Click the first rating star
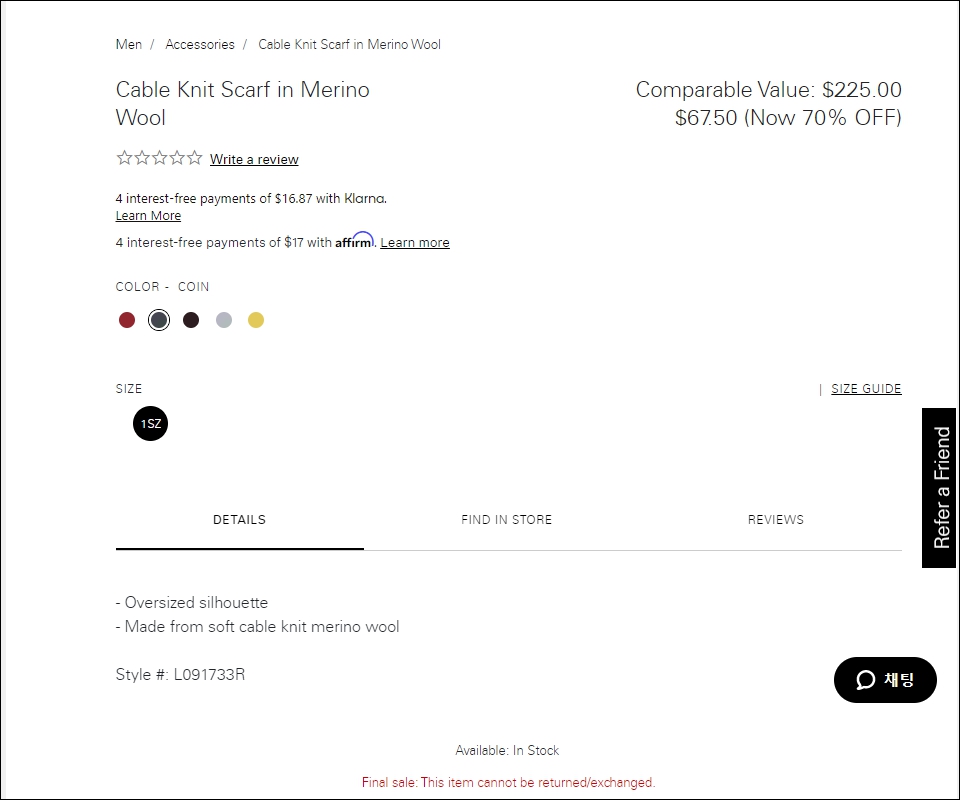Screen dimensions: 960x800 (124, 158)
